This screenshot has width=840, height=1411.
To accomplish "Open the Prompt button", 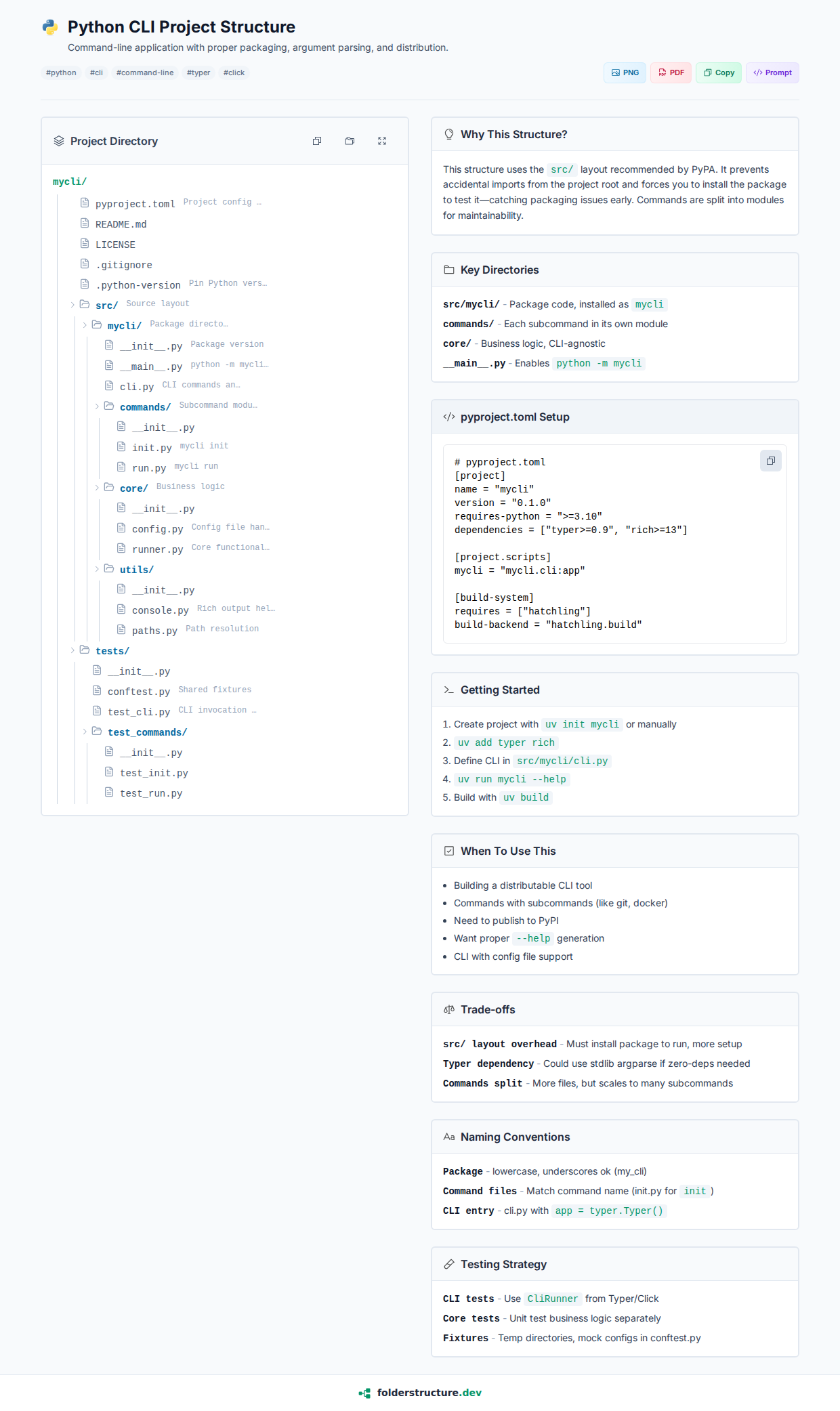I will pos(772,72).
